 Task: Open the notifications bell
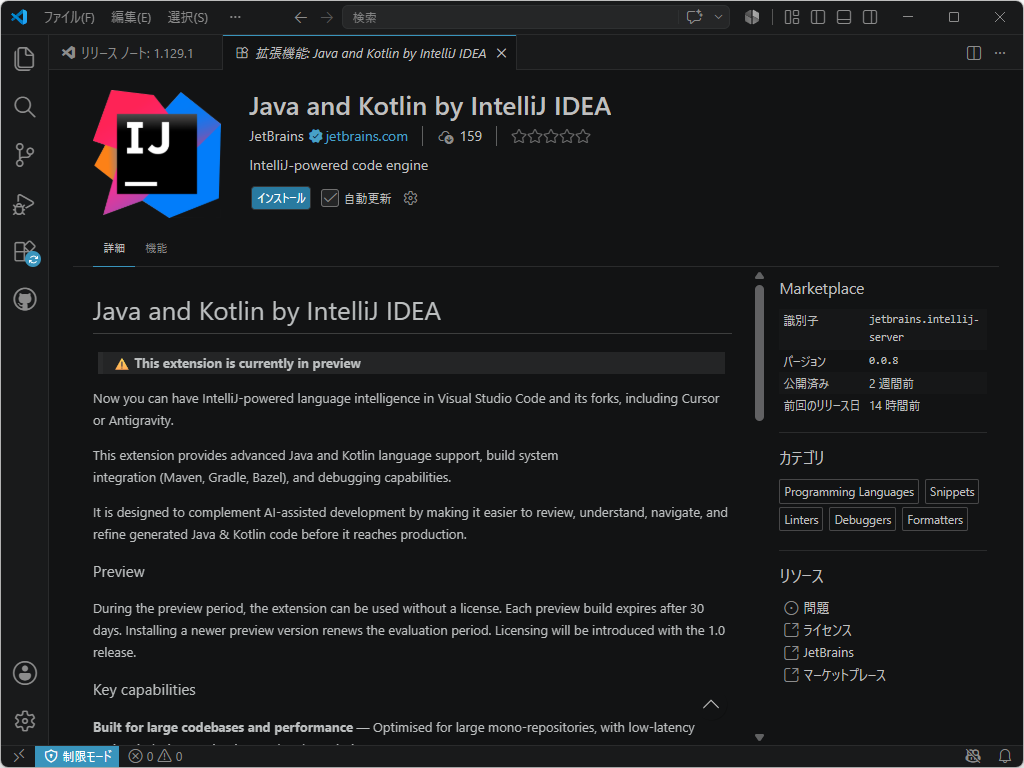click(x=1004, y=756)
